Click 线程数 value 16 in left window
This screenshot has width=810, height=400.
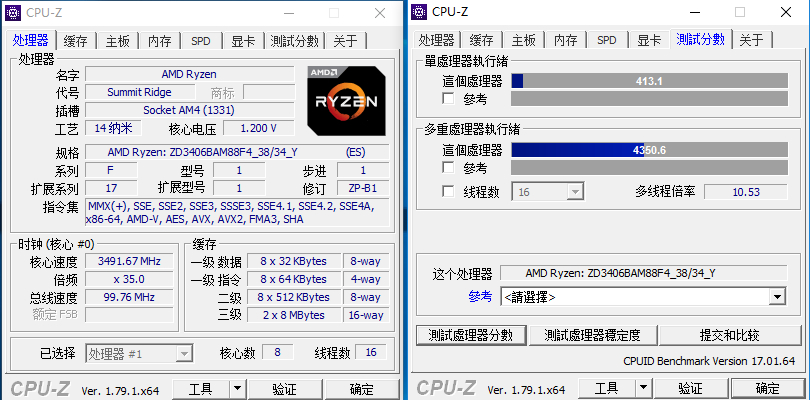click(x=370, y=352)
